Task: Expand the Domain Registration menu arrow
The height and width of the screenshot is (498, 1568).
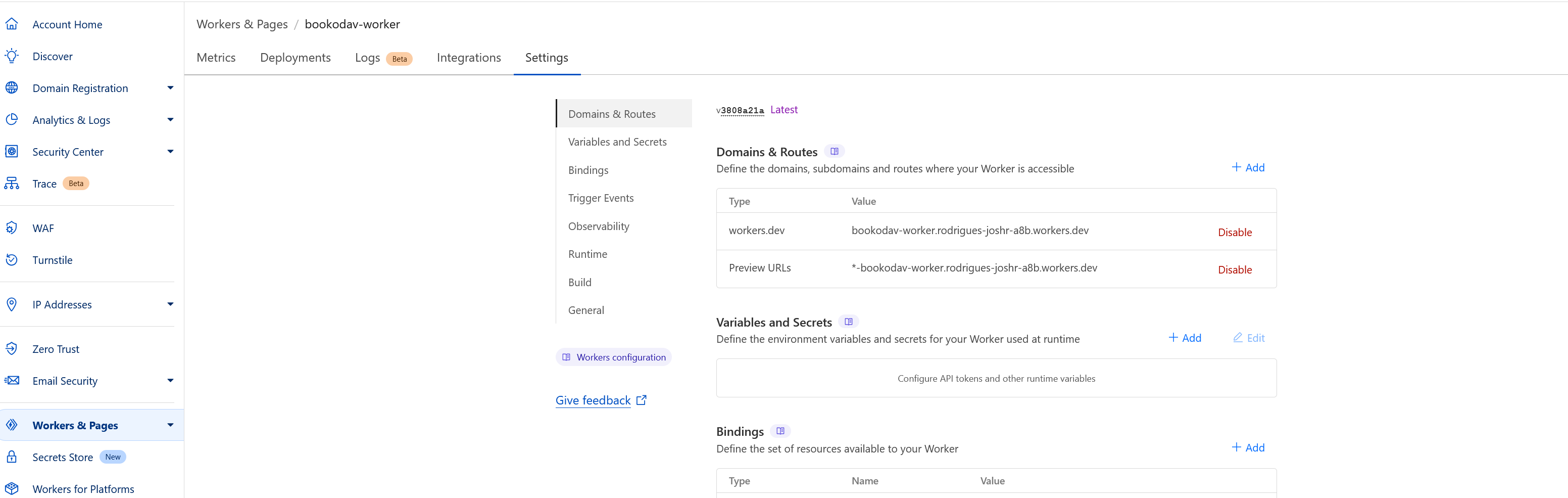Action: pyautogui.click(x=170, y=88)
